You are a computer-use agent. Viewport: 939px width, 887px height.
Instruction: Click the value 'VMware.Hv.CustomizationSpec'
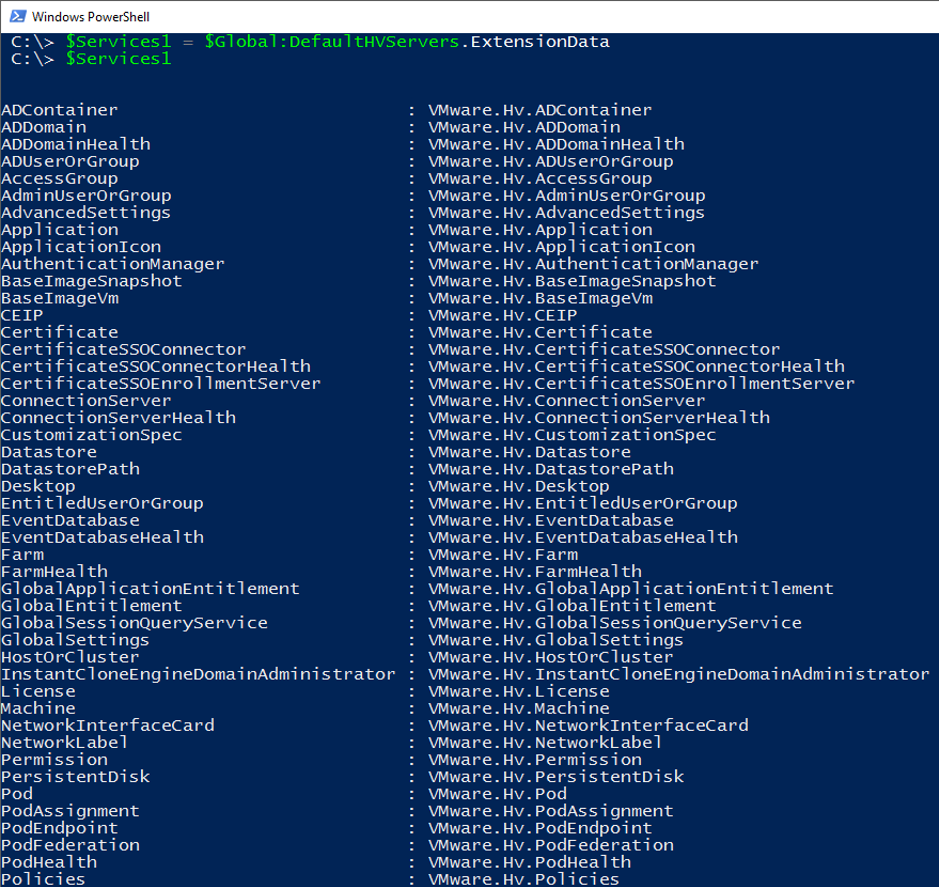click(x=572, y=435)
